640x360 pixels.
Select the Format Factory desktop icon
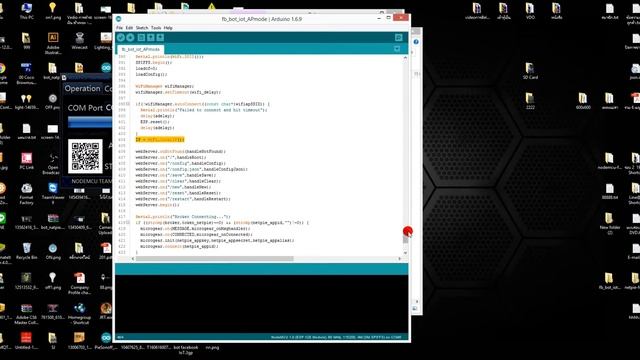click(x=27, y=194)
